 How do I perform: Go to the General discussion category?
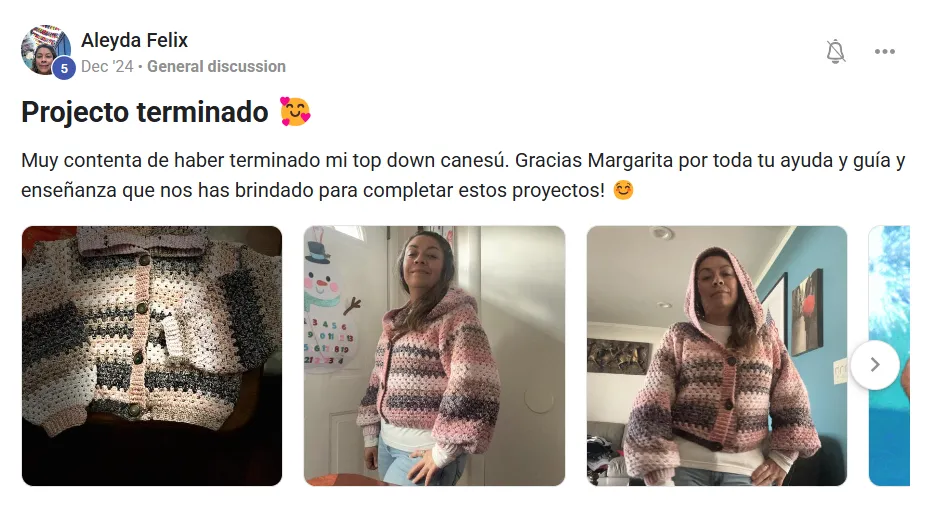[x=216, y=67]
